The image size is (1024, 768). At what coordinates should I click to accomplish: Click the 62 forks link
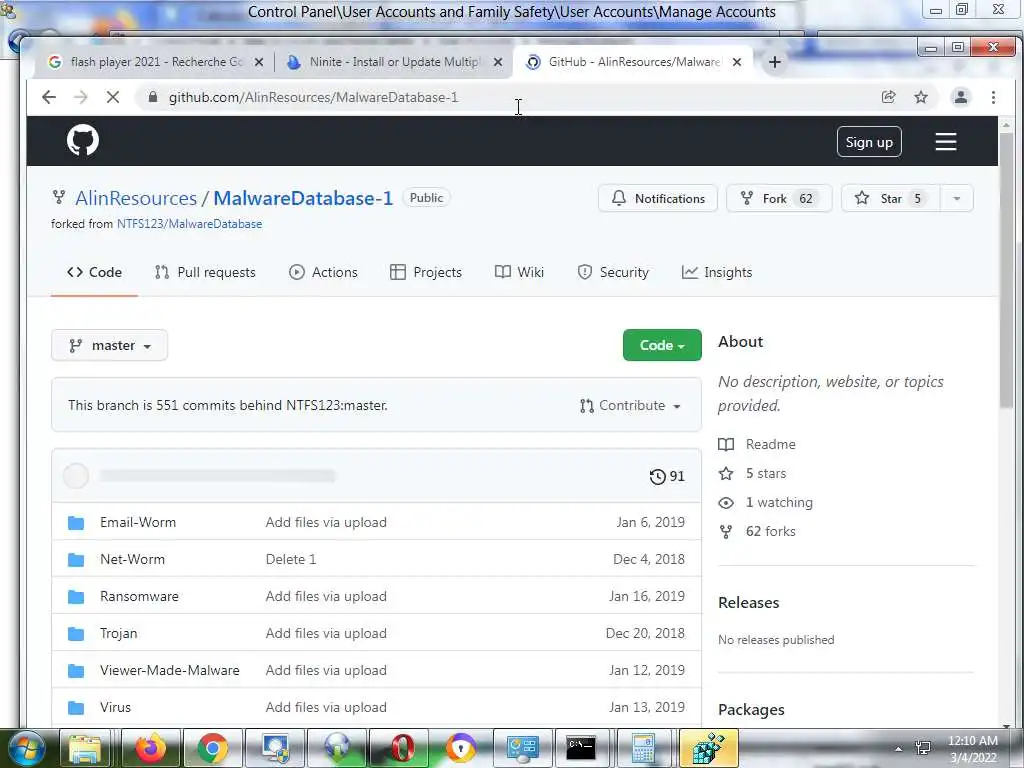coord(758,532)
